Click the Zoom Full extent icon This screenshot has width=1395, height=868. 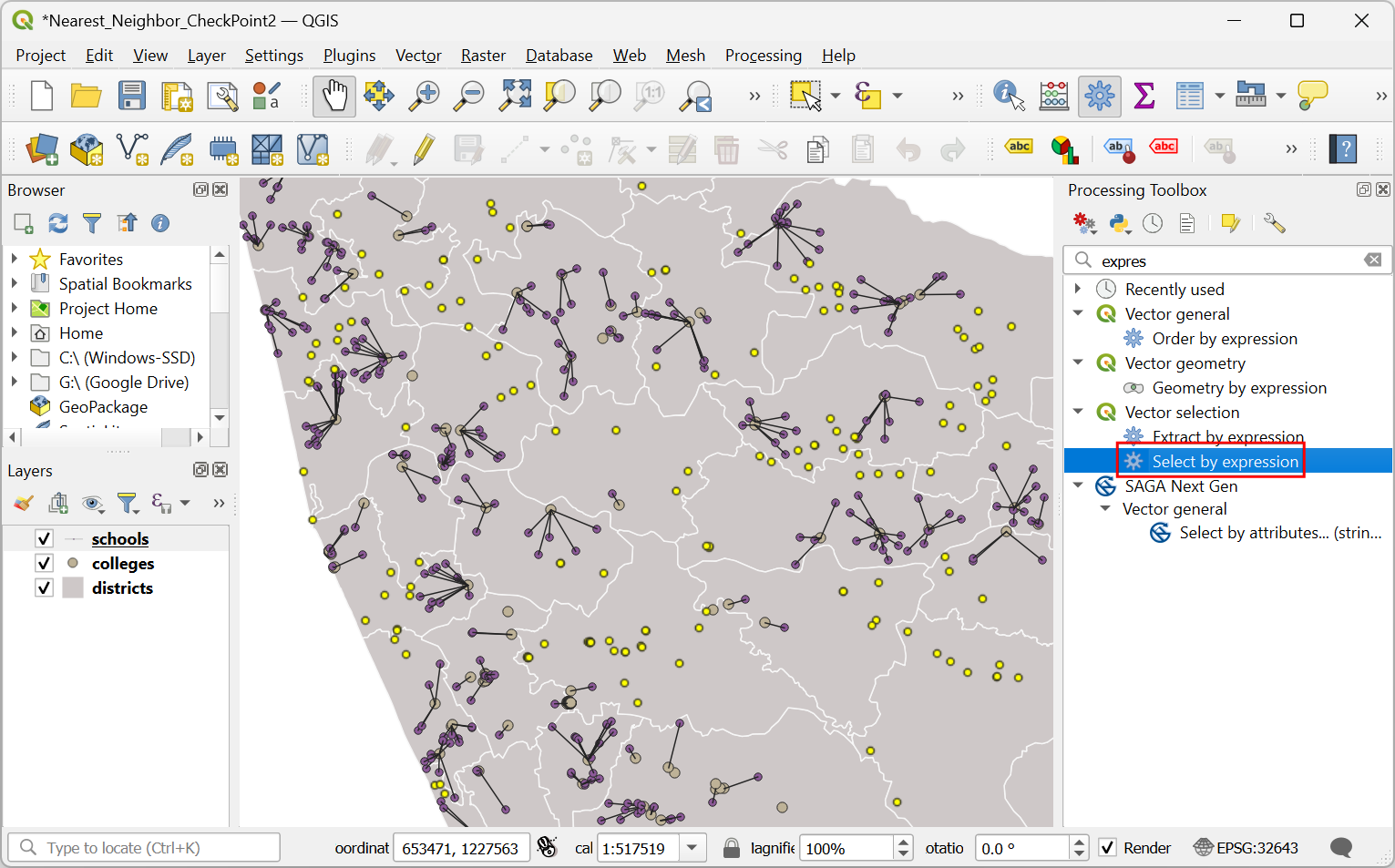coord(515,96)
